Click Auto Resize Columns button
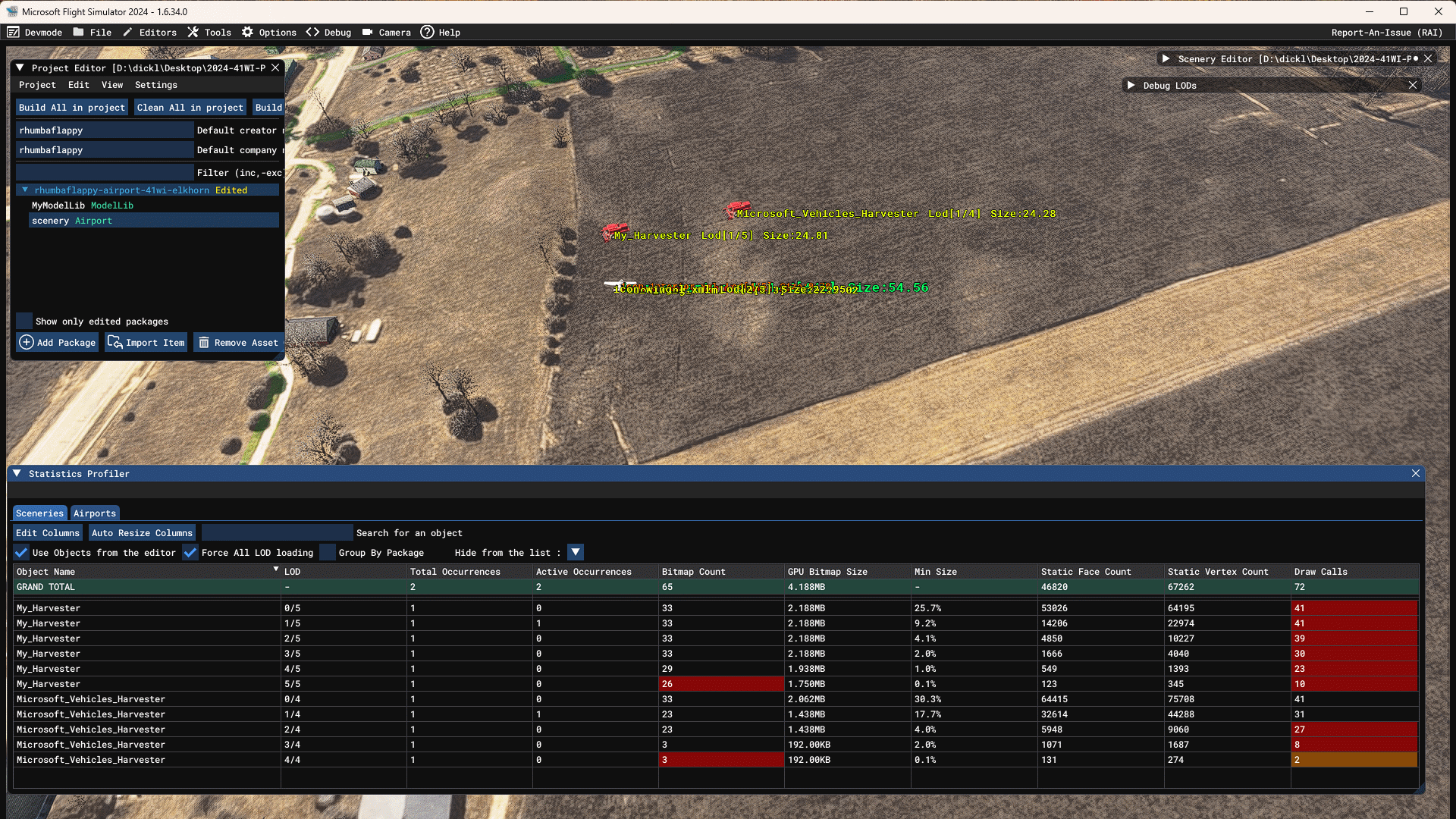The width and height of the screenshot is (1456, 819). [x=142, y=533]
